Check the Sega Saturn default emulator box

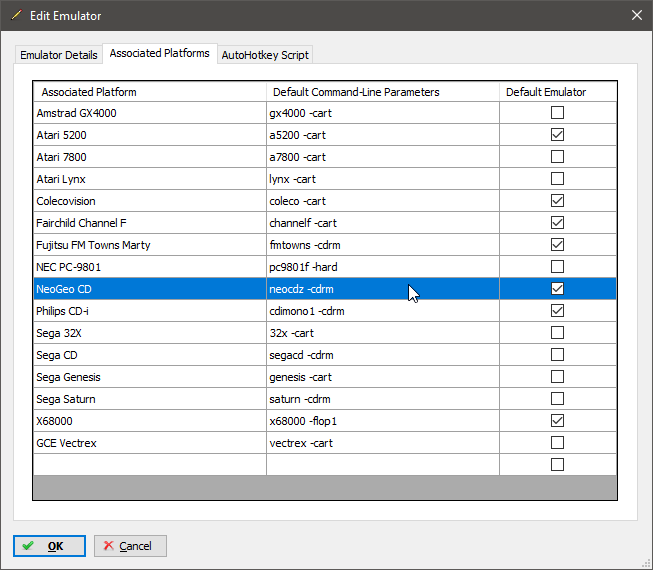pyautogui.click(x=557, y=399)
